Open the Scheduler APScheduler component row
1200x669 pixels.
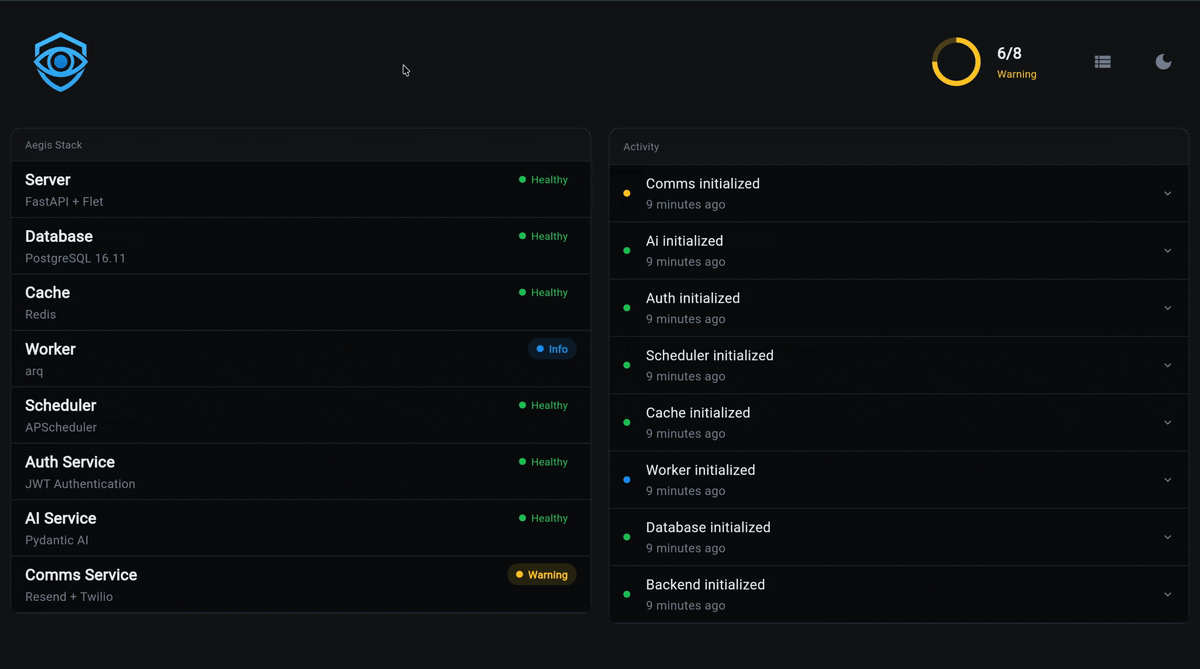pos(301,416)
